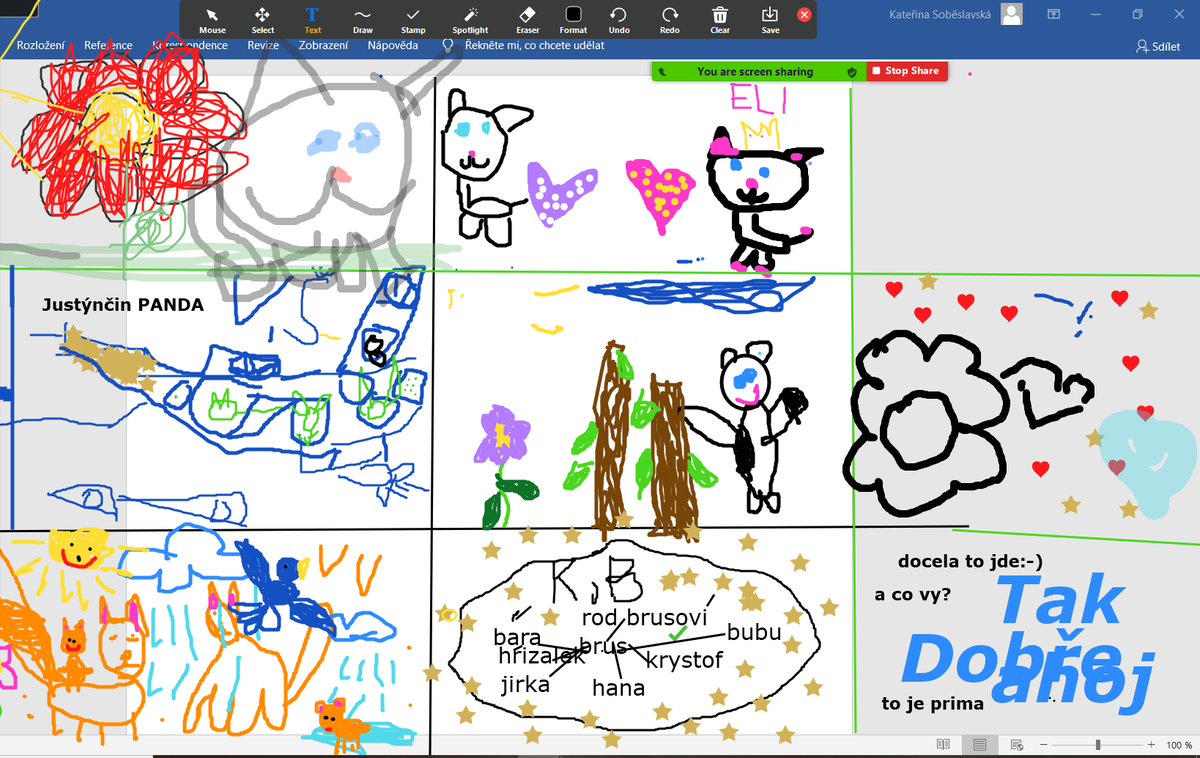The image size is (1200, 758).
Task: Click the Sdílet share button
Action: (x=1158, y=46)
